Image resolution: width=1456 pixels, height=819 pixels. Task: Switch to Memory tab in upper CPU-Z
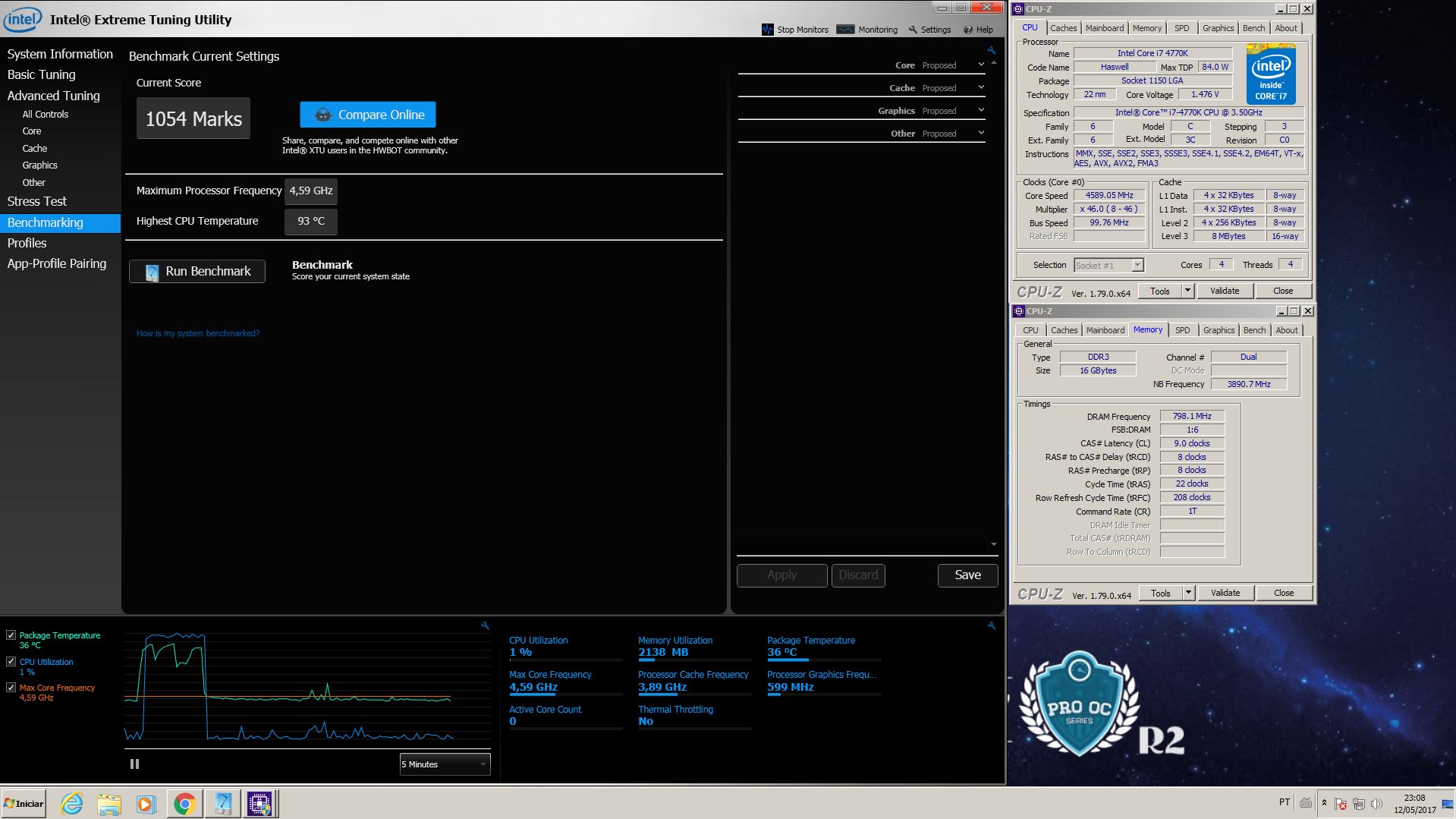(1146, 28)
